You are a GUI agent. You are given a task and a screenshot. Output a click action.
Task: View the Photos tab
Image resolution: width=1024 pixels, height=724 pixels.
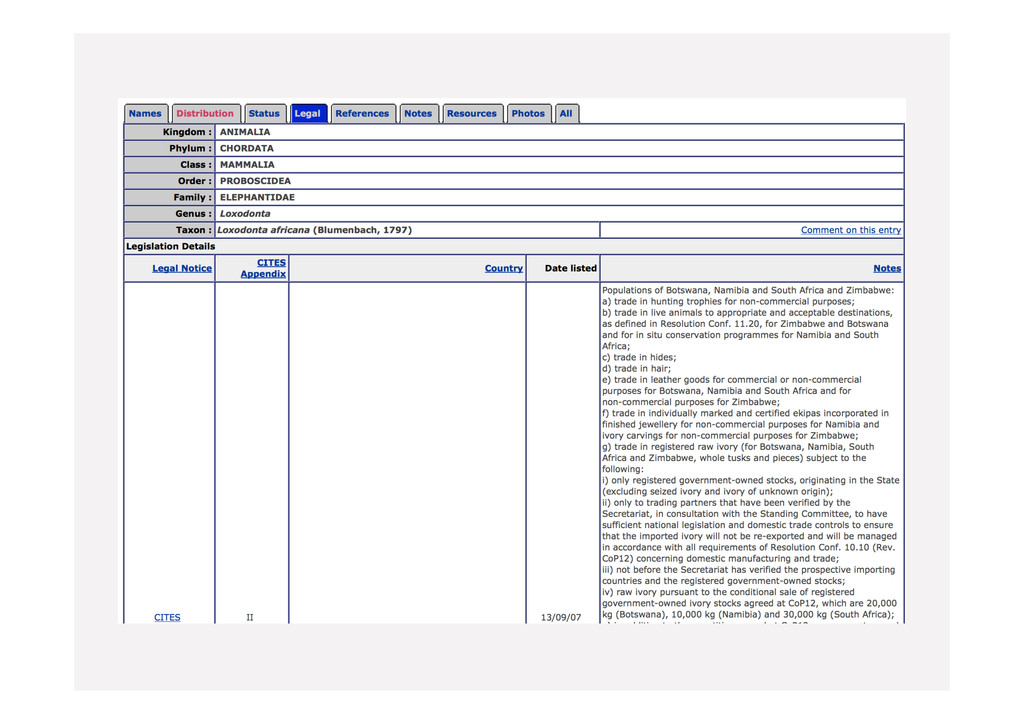click(x=528, y=114)
